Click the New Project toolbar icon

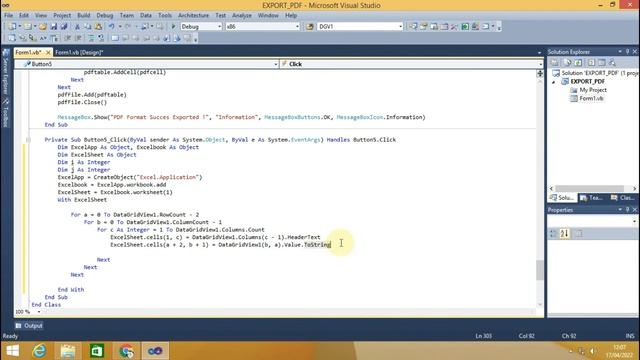pyautogui.click(x=12, y=27)
